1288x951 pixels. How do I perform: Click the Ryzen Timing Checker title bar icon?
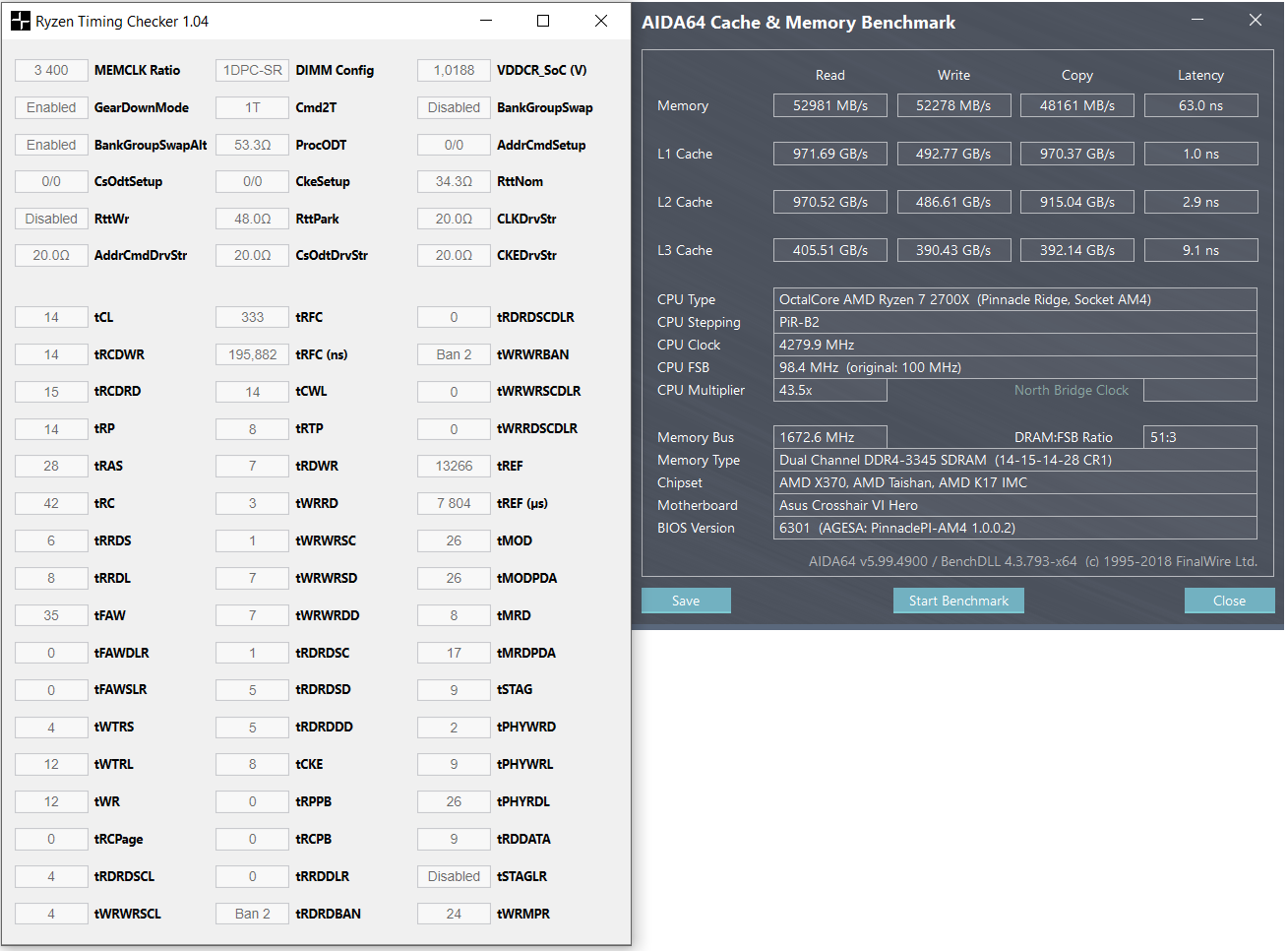20,21
